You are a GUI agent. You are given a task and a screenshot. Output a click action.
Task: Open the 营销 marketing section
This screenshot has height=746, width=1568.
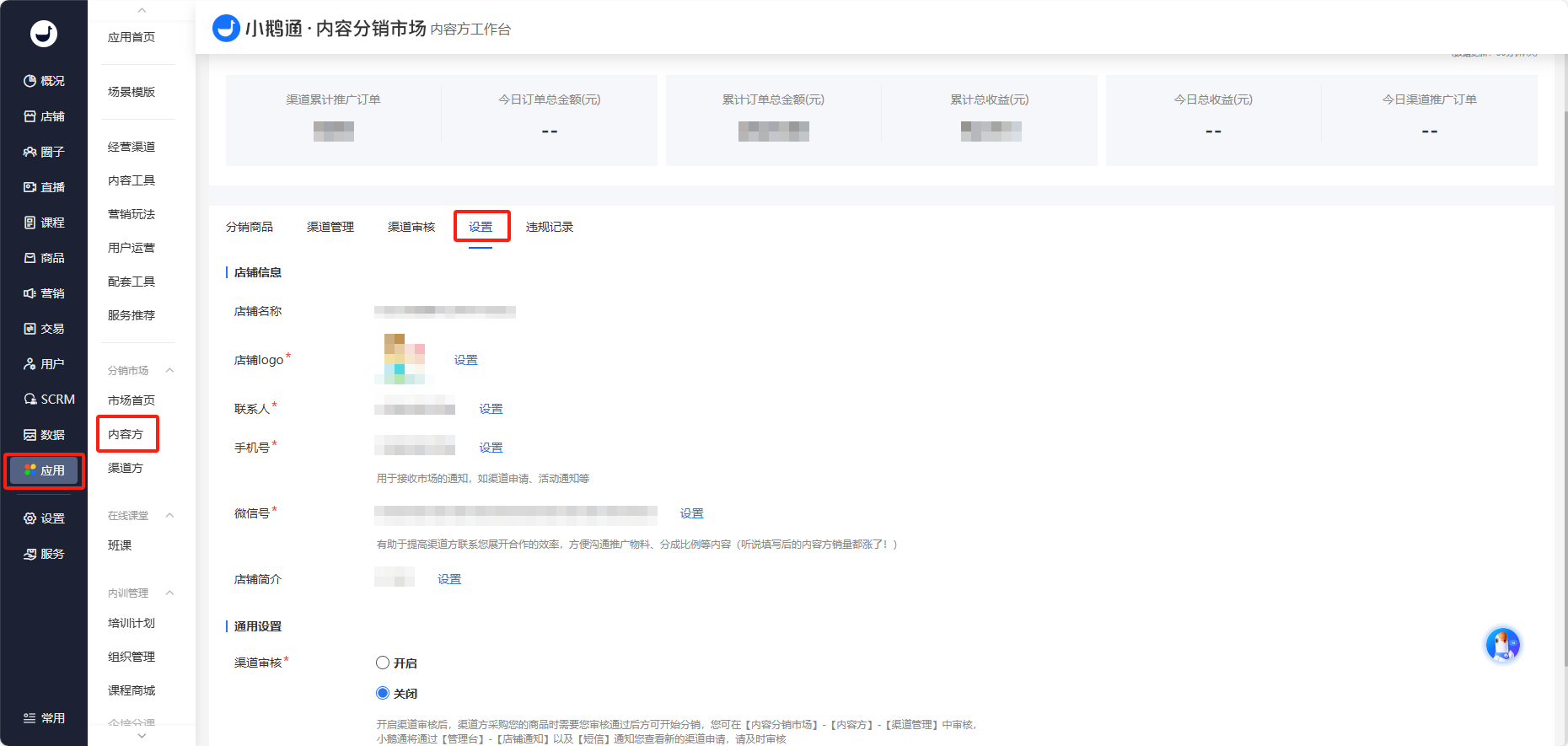44,293
